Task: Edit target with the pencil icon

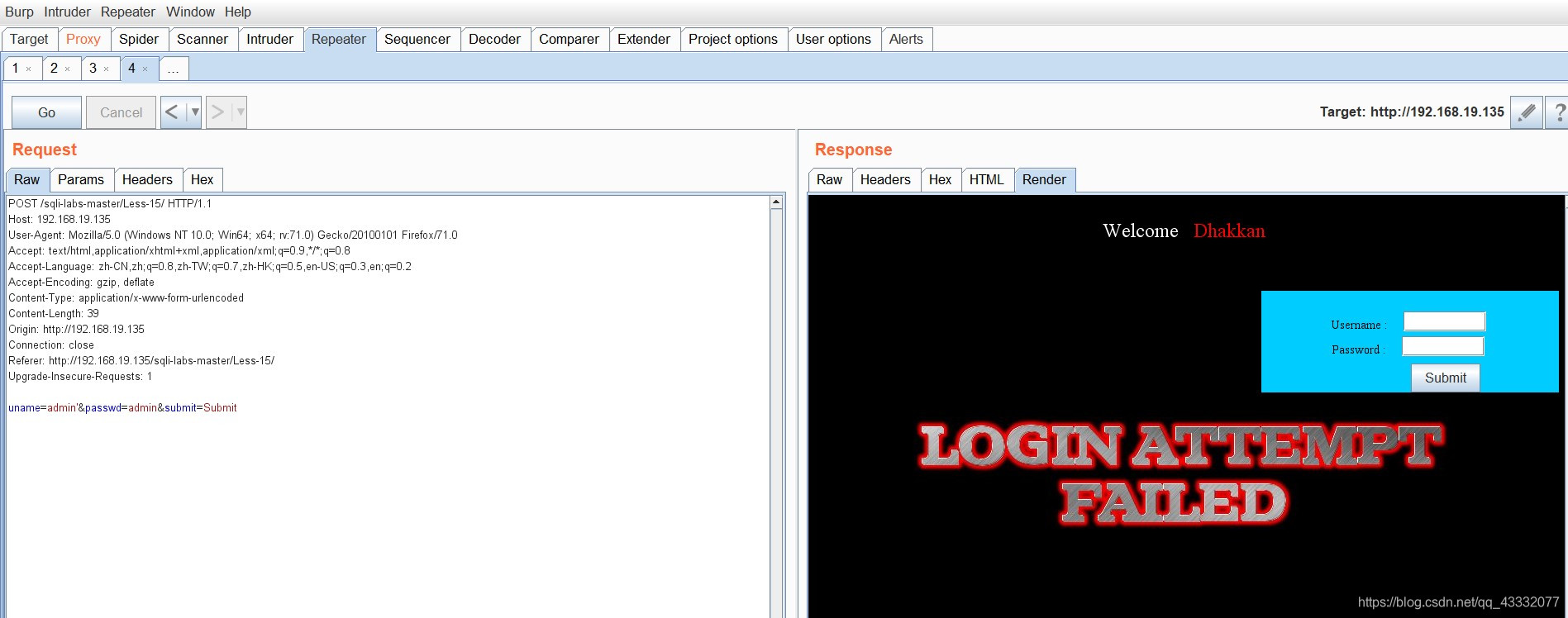Action: (1527, 112)
